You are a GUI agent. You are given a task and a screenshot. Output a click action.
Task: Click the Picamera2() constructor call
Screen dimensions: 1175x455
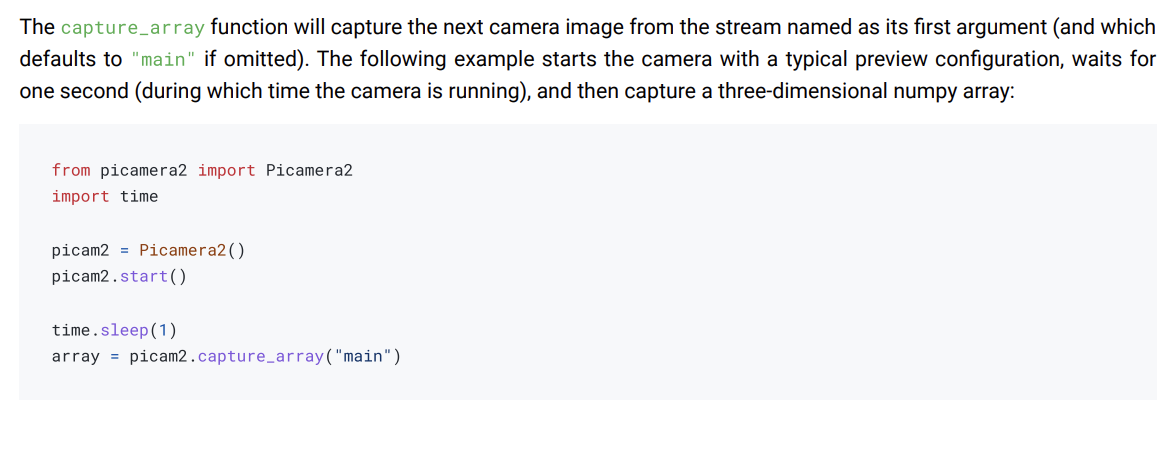coord(191,249)
